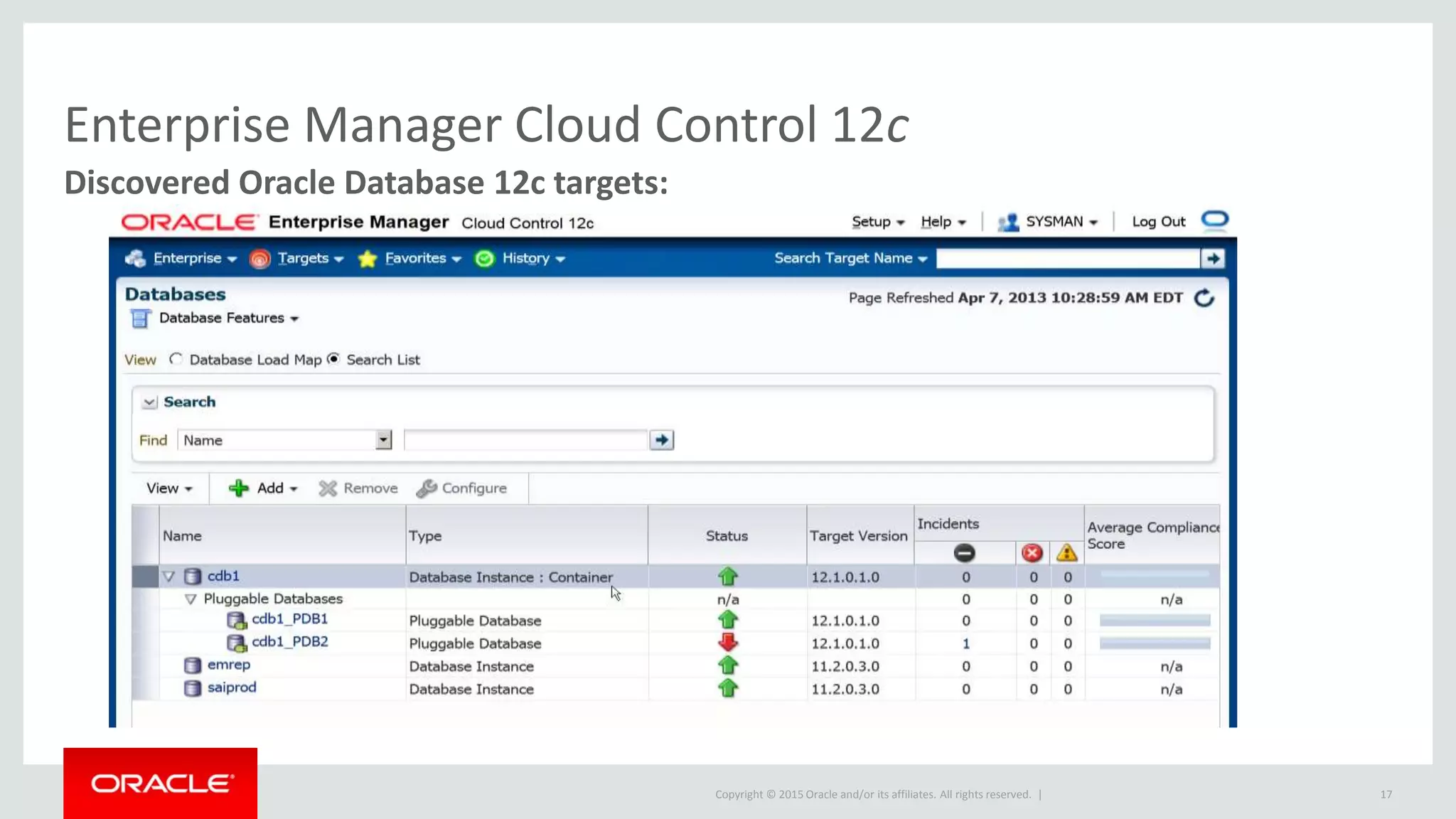1456x819 pixels.
Task: Click the Average Compliance Score header
Action: pos(1152,535)
